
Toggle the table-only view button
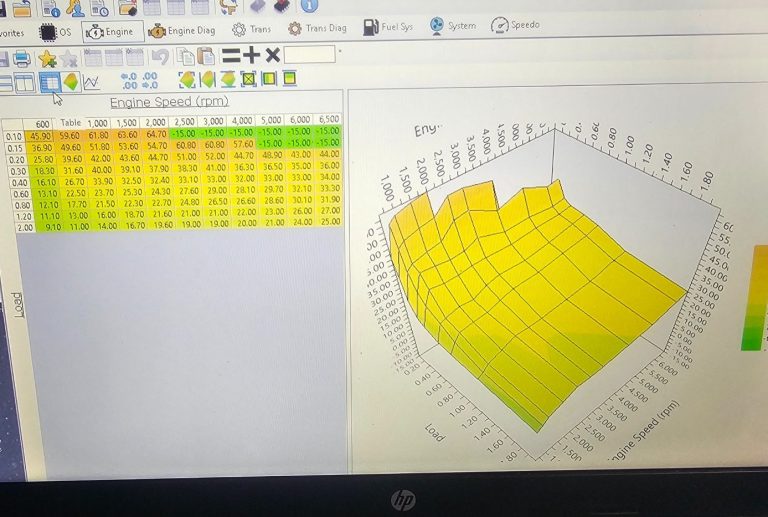pyautogui.click(x=49, y=82)
